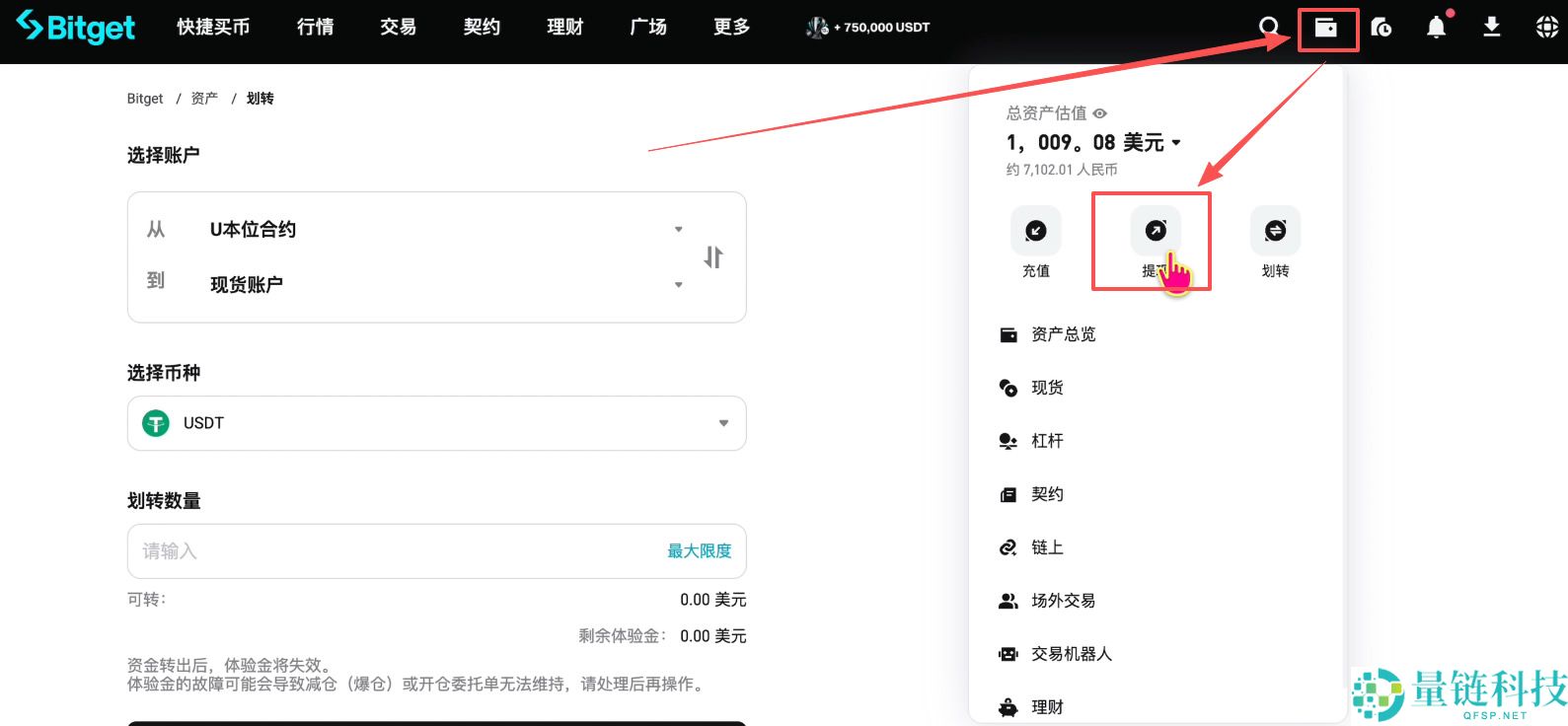Image resolution: width=1568 pixels, height=726 pixels.
Task: Click the Bitget logo
Action: click(x=76, y=27)
